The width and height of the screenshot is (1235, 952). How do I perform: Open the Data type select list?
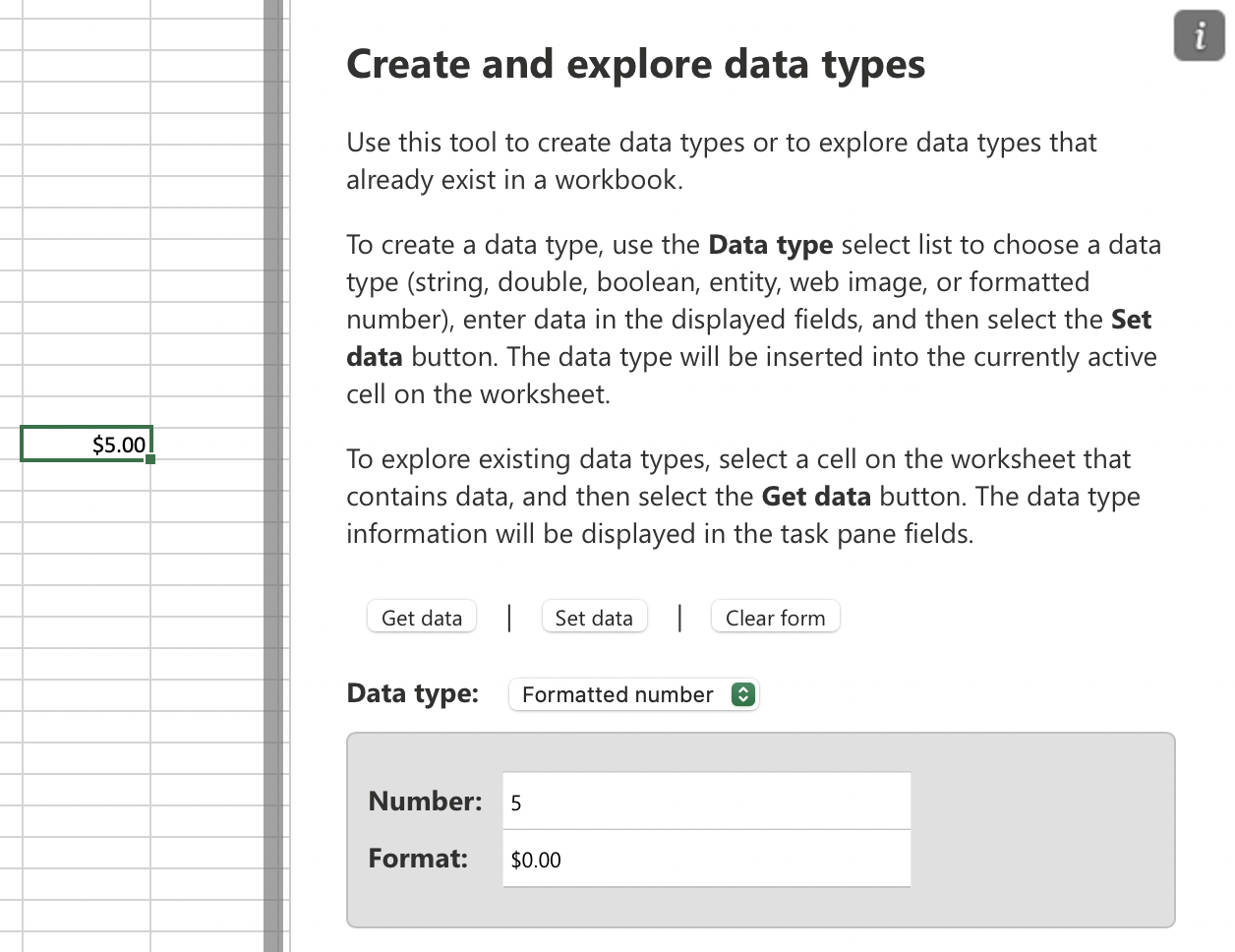pos(633,694)
